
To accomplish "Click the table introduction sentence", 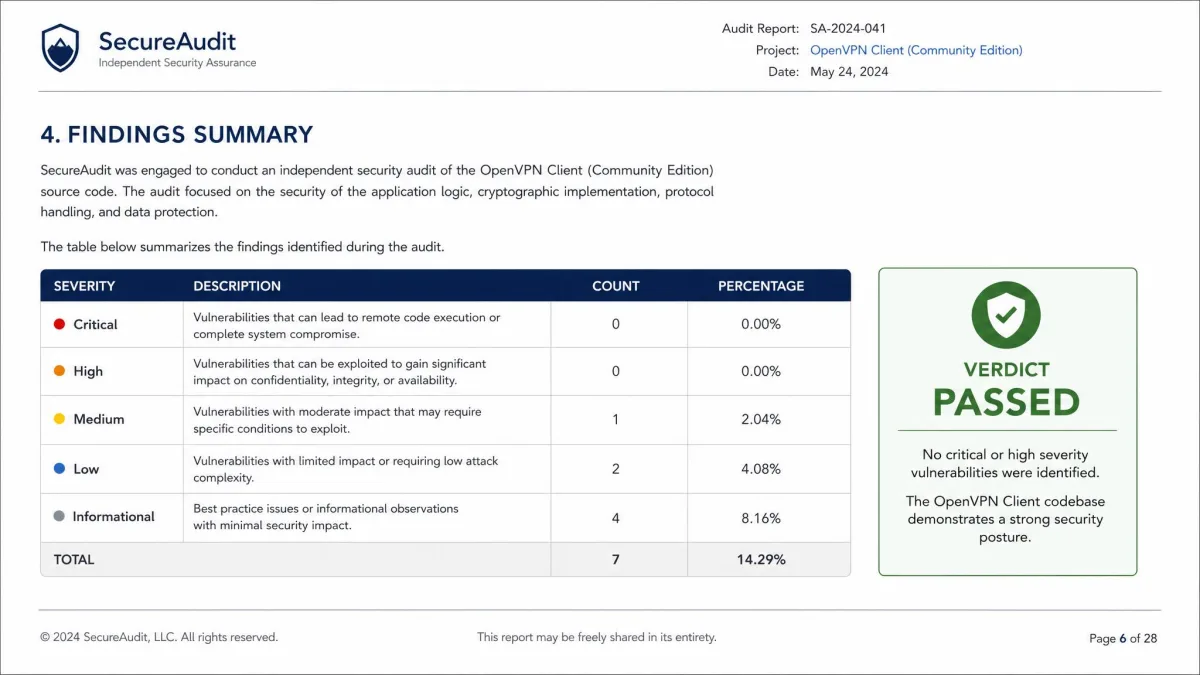I will pyautogui.click(x=242, y=246).
